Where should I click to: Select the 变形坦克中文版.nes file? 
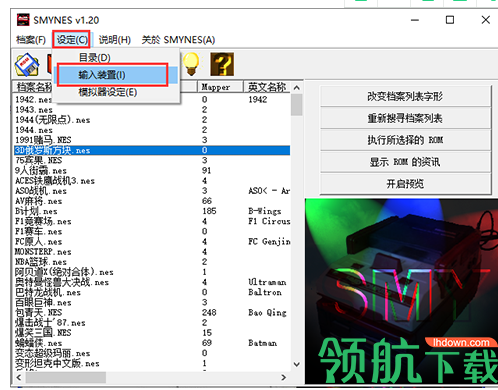pos(152,363)
